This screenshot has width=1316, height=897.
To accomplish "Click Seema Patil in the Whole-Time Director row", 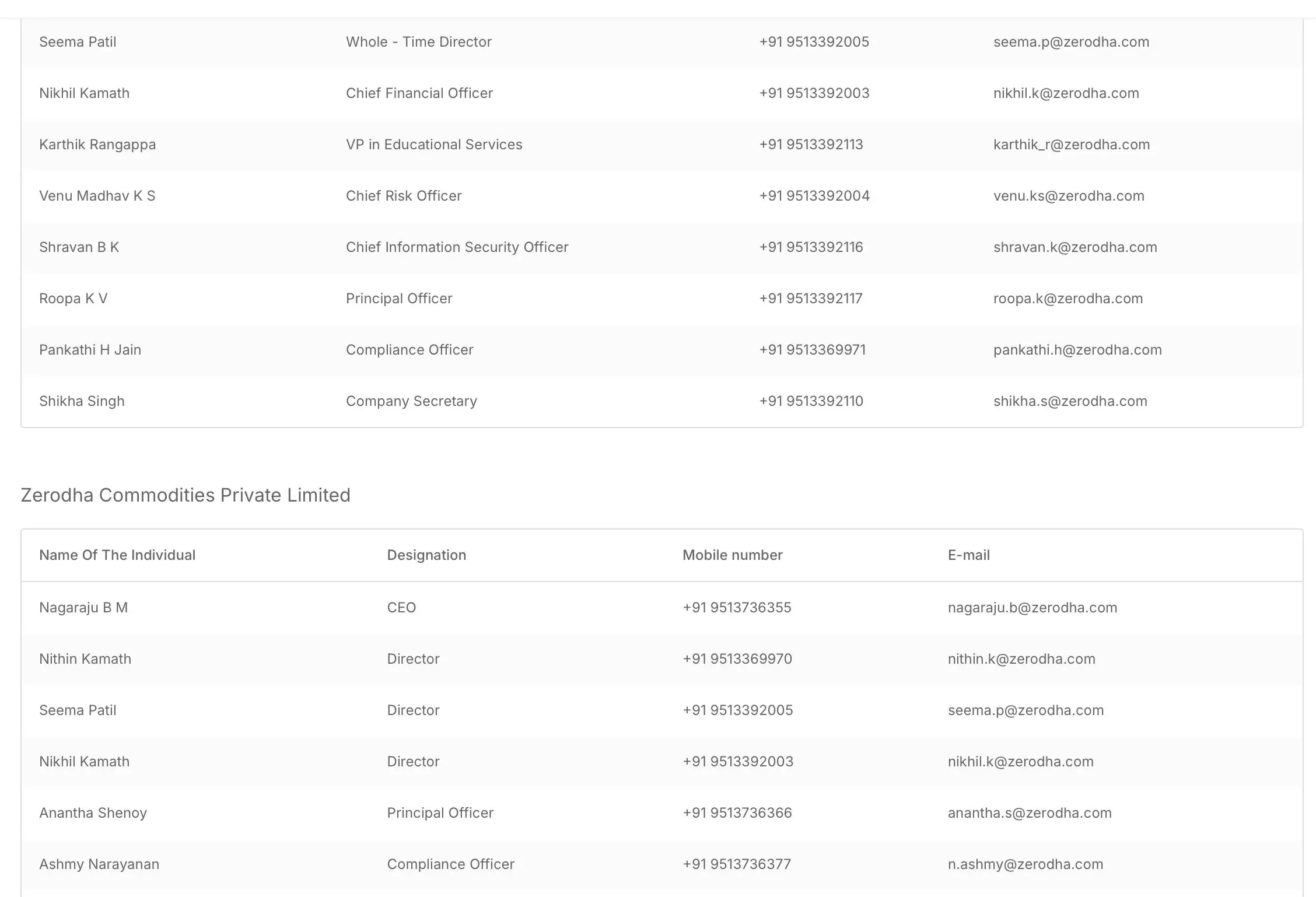I will pyautogui.click(x=78, y=42).
